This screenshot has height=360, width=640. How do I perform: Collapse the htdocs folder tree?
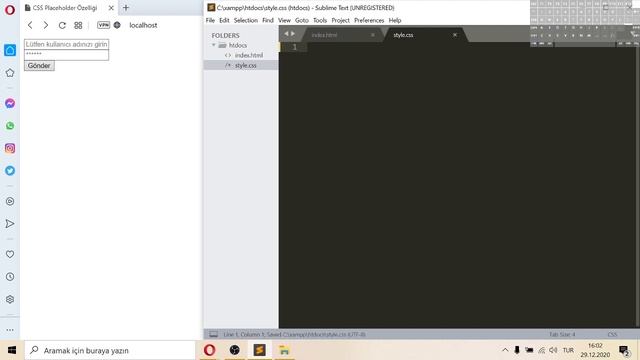[214, 45]
